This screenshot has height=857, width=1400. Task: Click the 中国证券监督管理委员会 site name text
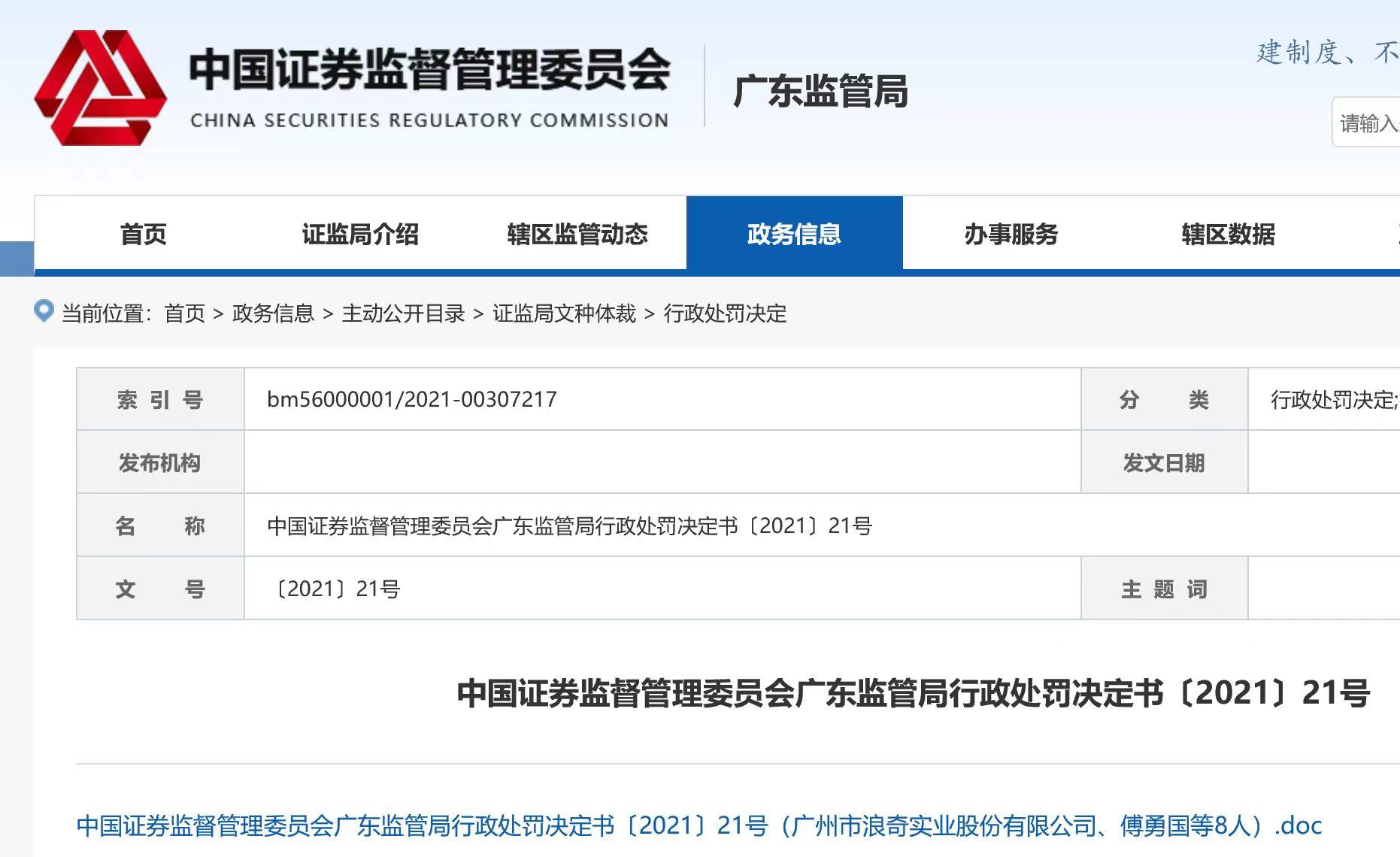(429, 70)
